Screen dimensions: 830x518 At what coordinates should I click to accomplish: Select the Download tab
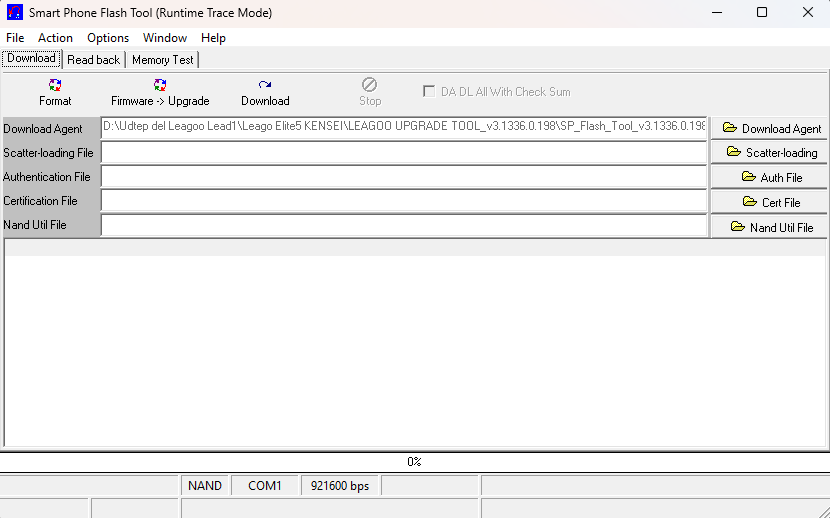(x=31, y=58)
